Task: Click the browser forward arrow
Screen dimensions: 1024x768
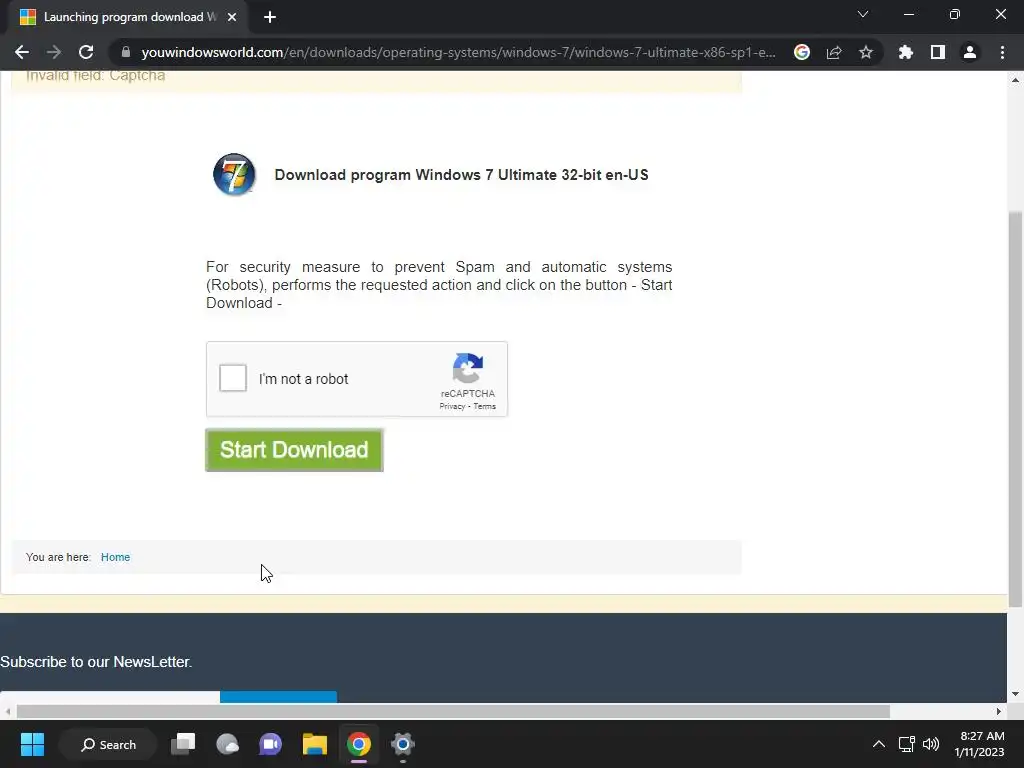Action: coord(54,52)
